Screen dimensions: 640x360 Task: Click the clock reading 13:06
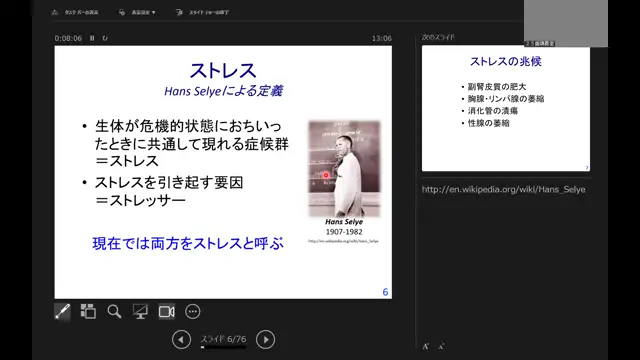click(x=382, y=38)
